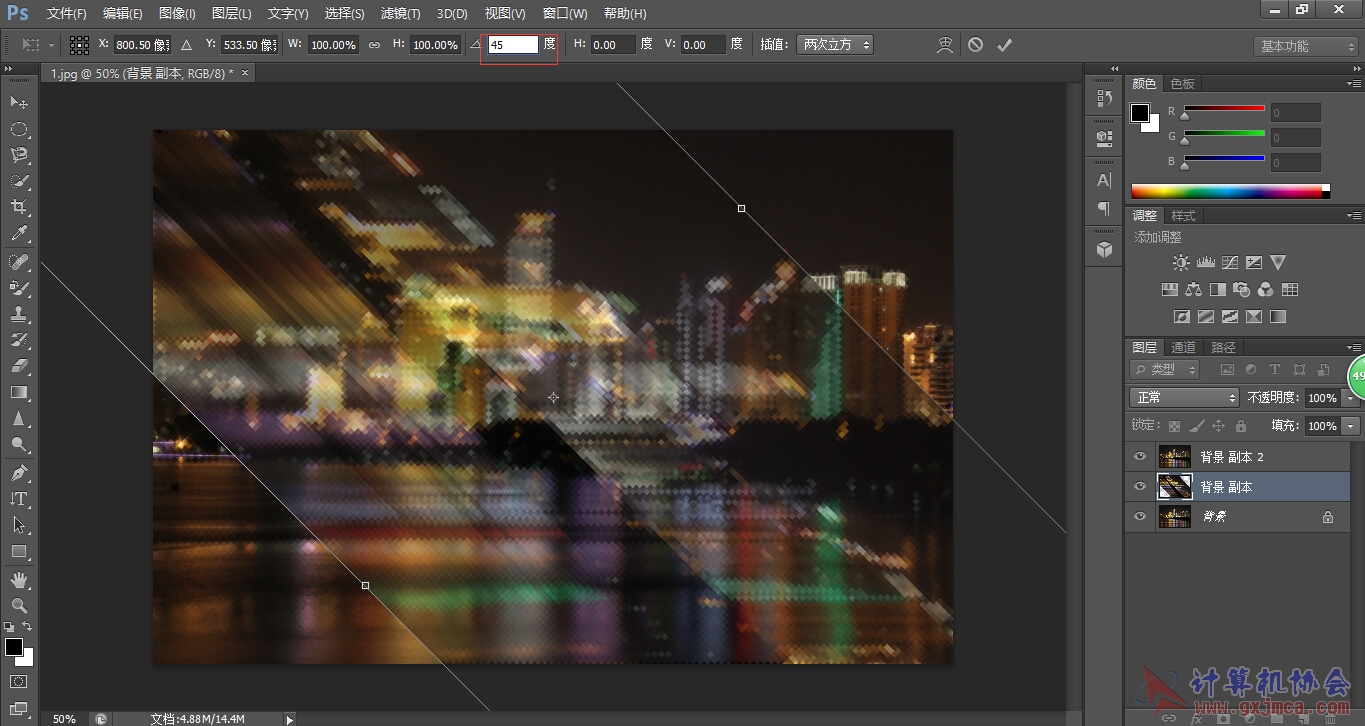Hide the 背景 副本 layer
Image resolution: width=1365 pixels, height=726 pixels.
[x=1140, y=487]
